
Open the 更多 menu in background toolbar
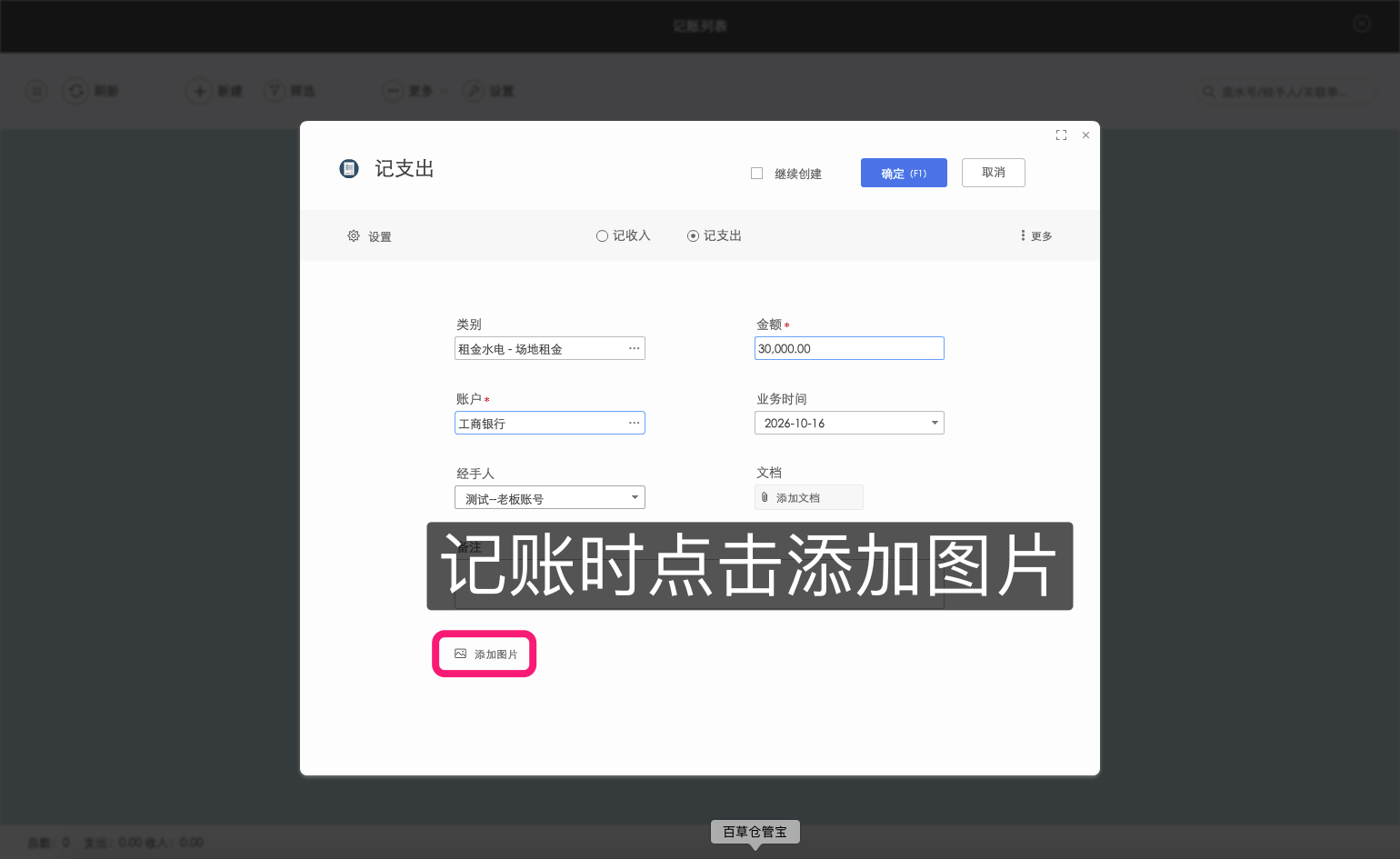pyautogui.click(x=415, y=91)
